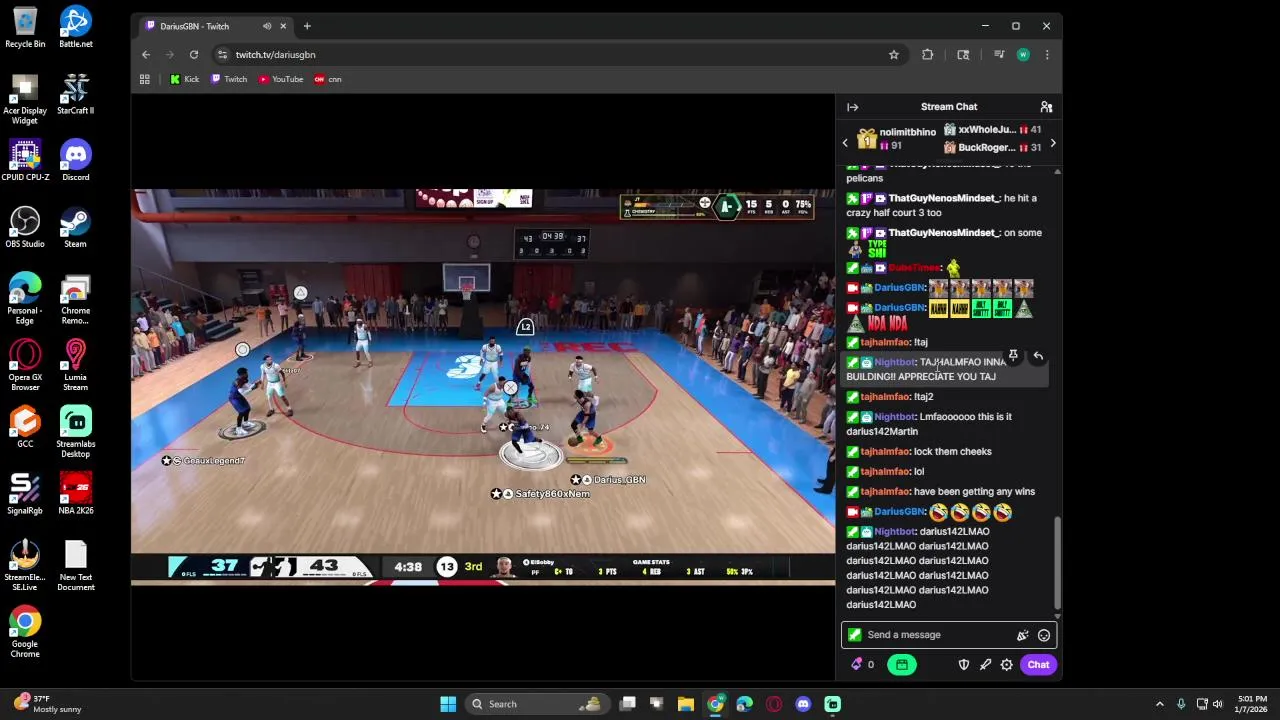View site information icon in address bar

click(x=222, y=55)
